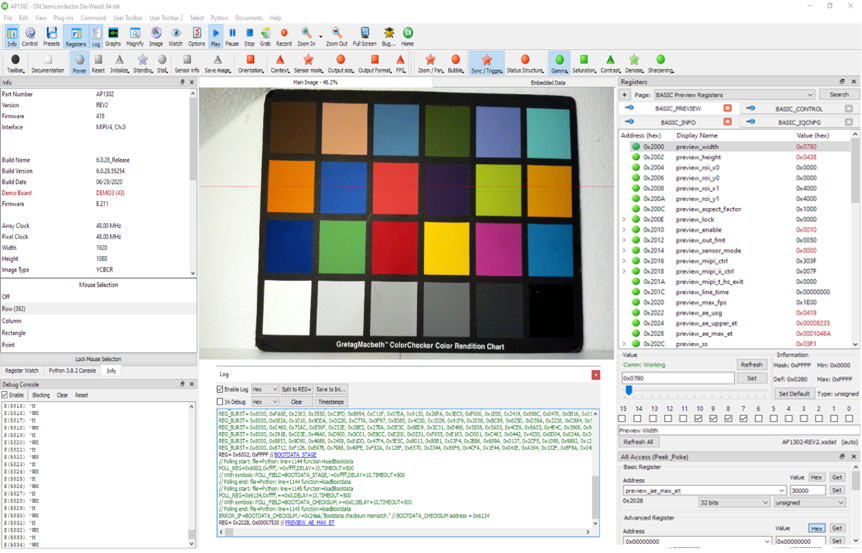Adjust the register Value slider handle
This screenshot has height=553, width=862.
click(629, 390)
